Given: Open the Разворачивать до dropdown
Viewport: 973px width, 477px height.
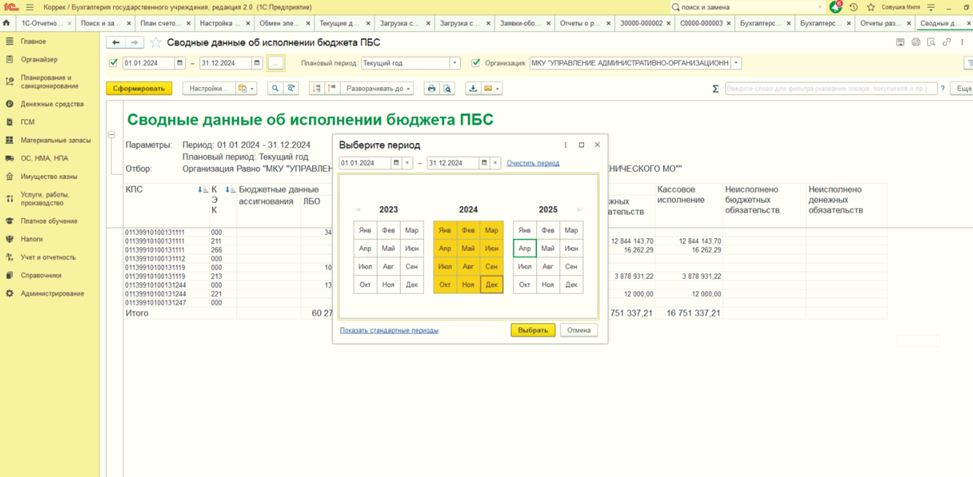Looking at the screenshot, I should (378, 89).
